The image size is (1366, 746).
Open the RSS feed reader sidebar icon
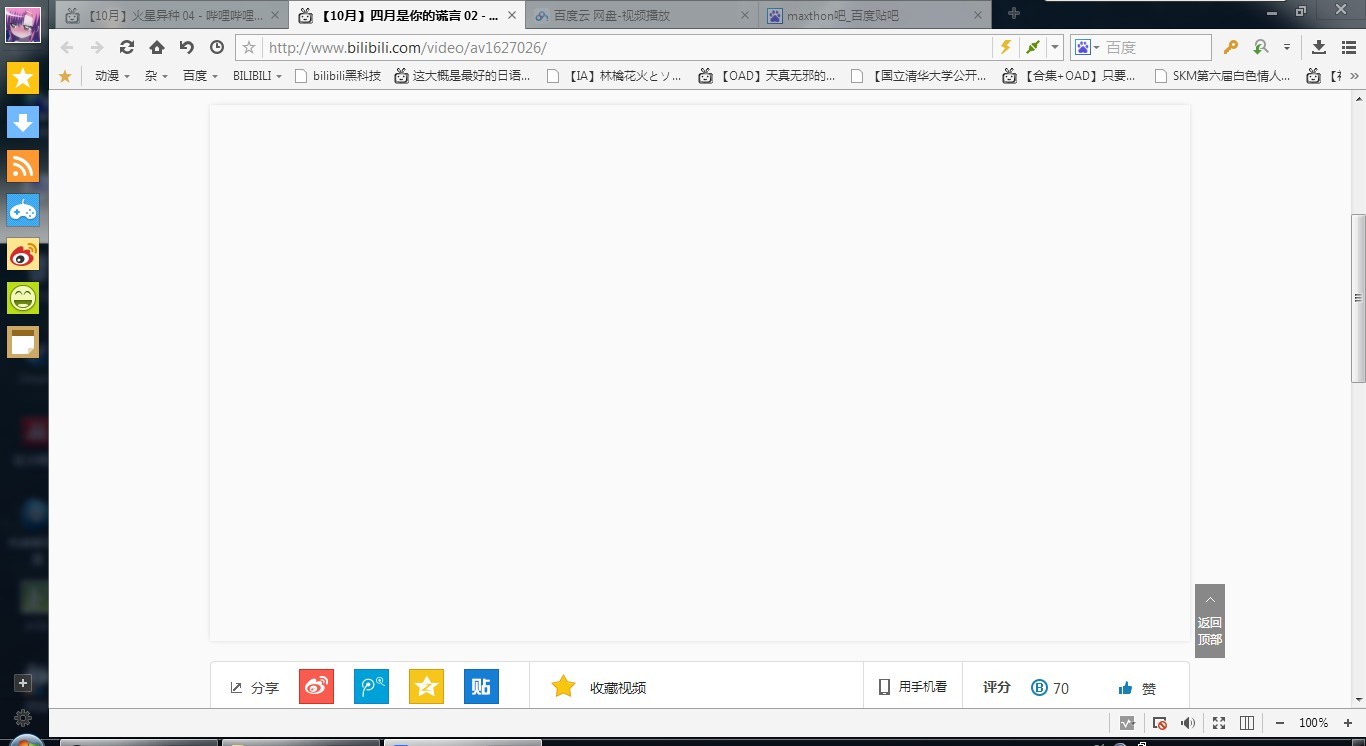pyautogui.click(x=23, y=166)
